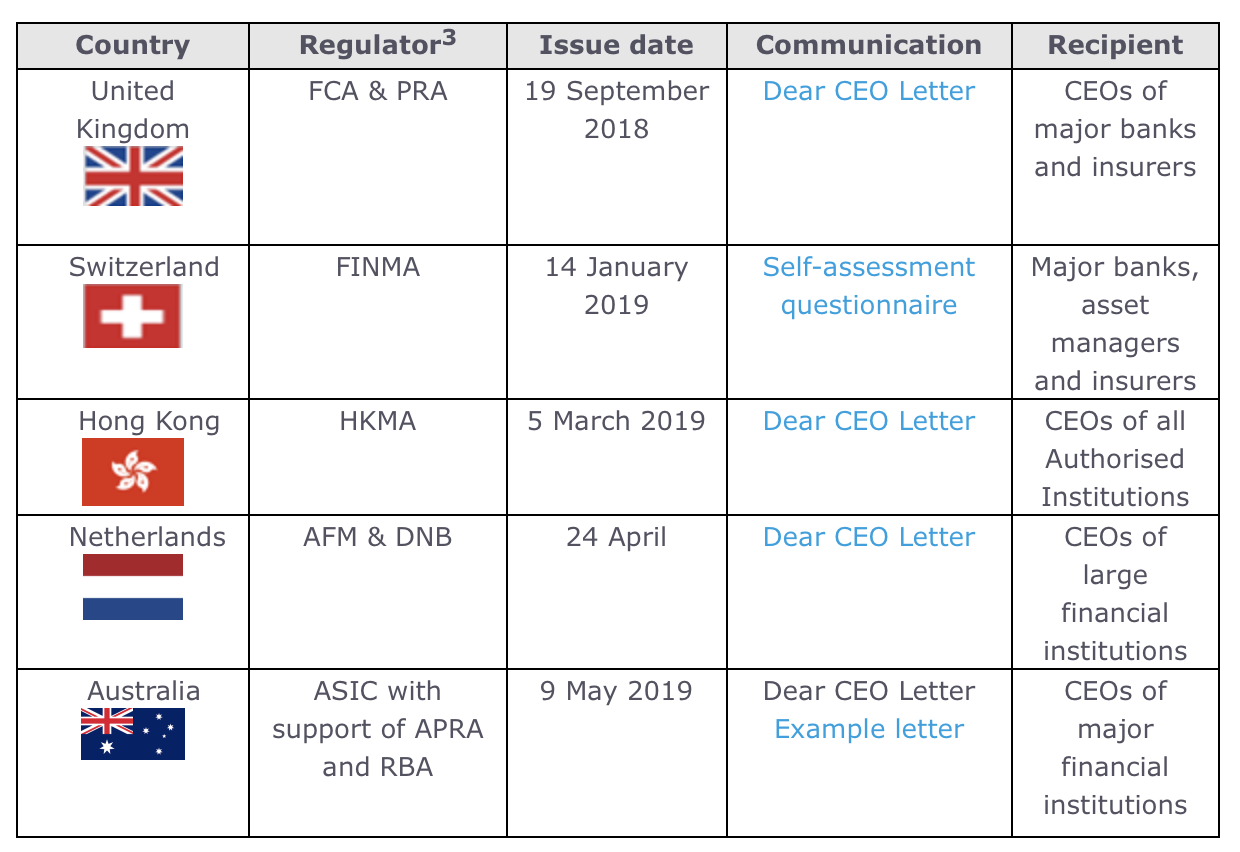Click the Switzerland flag icon
1240x852 pixels.
[x=132, y=316]
